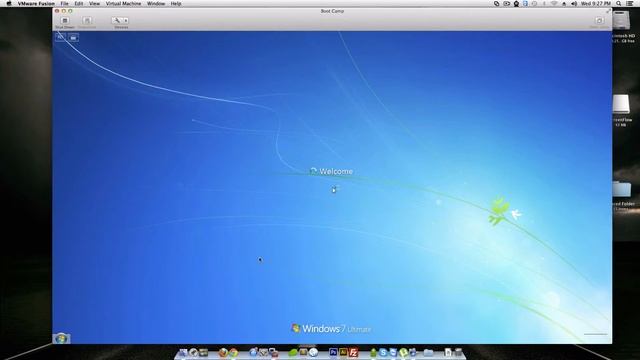Click the first small icon above Windows screen

click(x=60, y=38)
